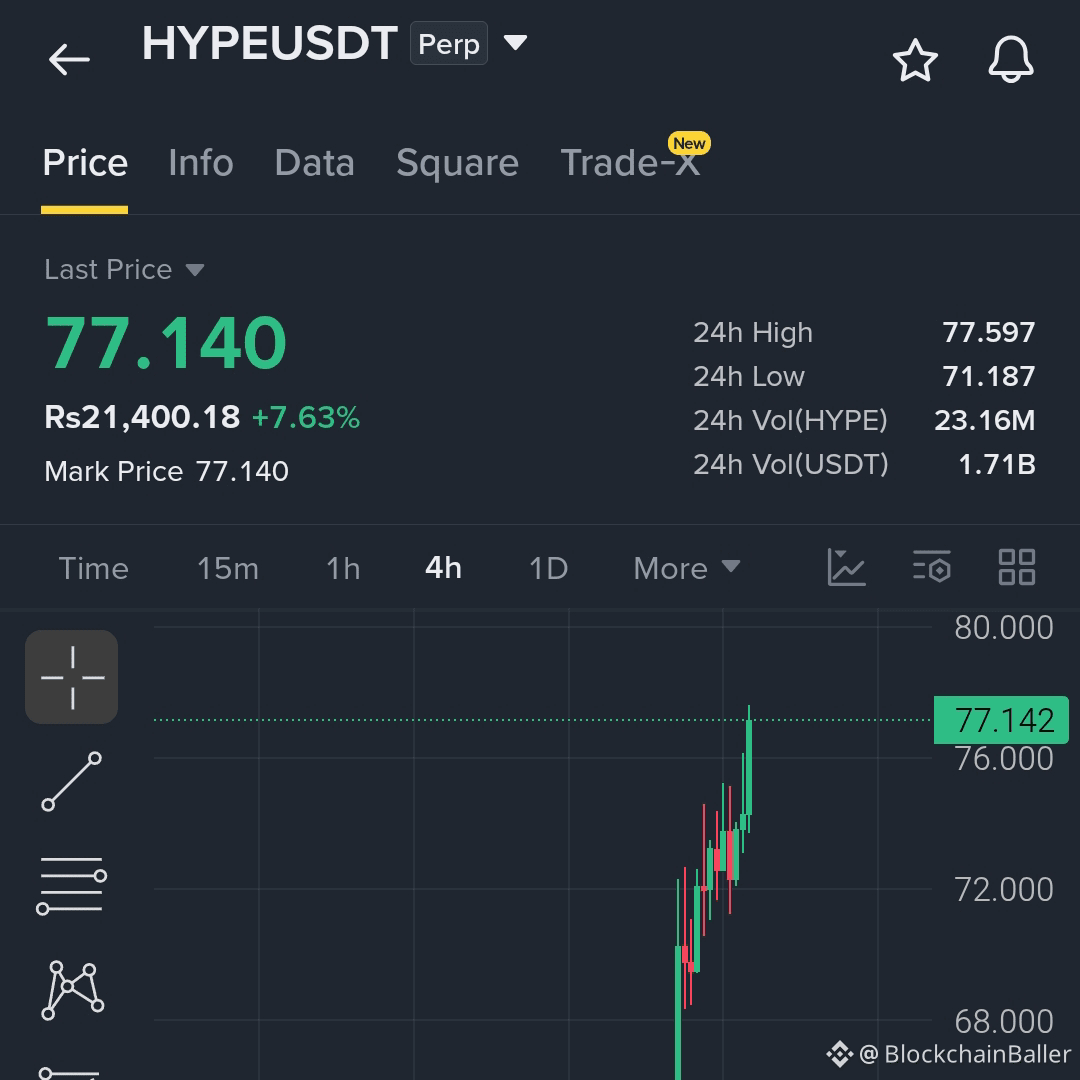1080x1080 pixels.
Task: Select the 4h chart interval
Action: pos(444,569)
